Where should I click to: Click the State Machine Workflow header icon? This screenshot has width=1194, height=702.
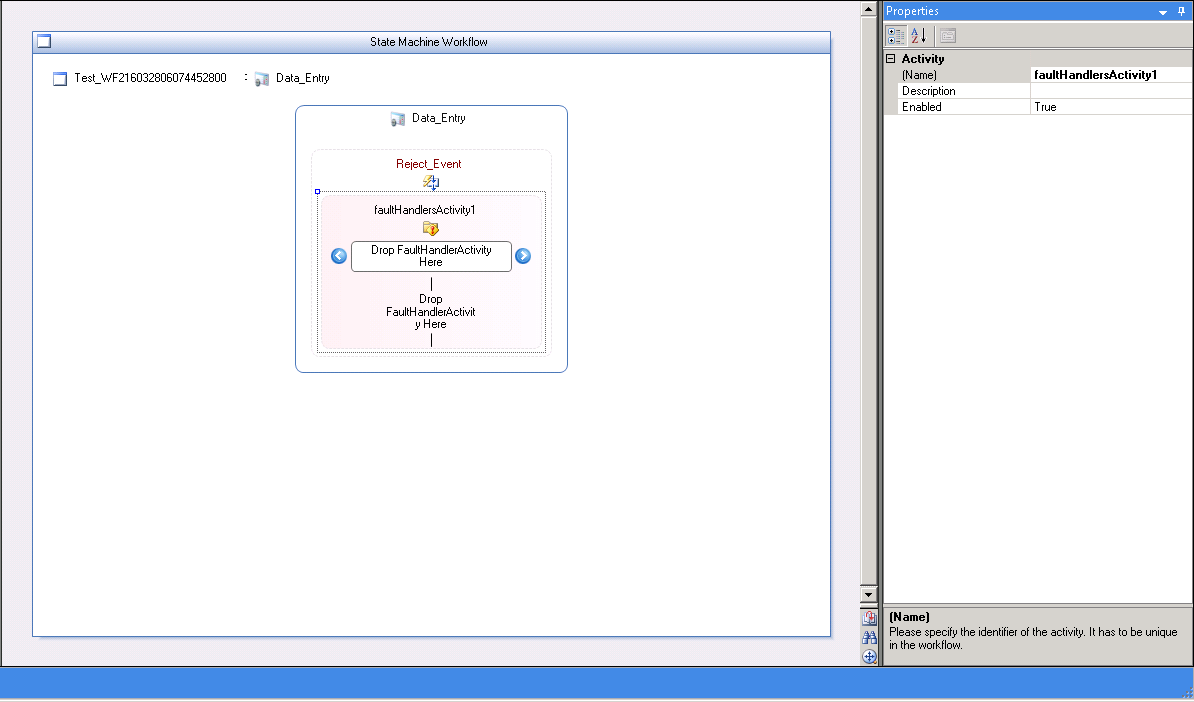point(44,41)
